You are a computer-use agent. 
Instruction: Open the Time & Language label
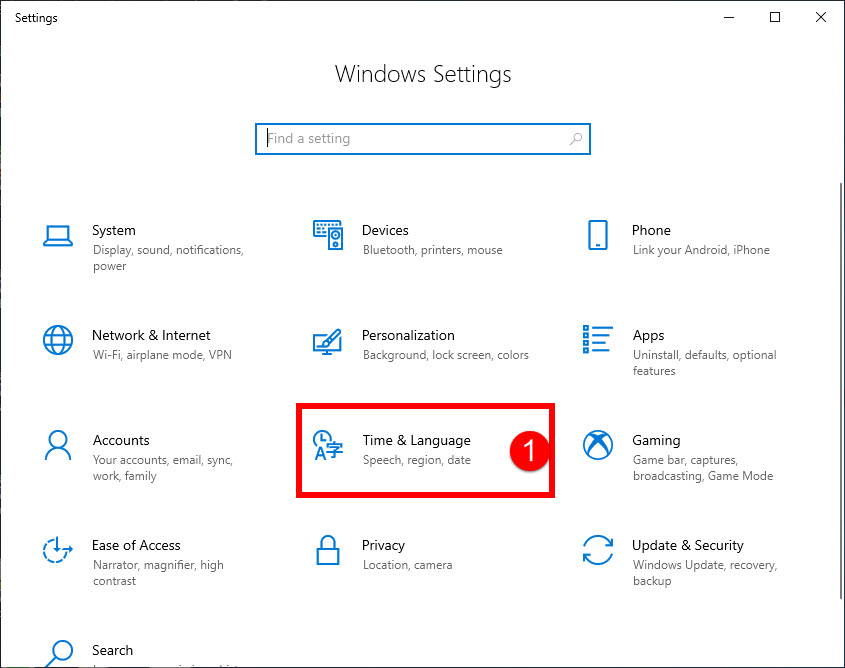tap(417, 441)
